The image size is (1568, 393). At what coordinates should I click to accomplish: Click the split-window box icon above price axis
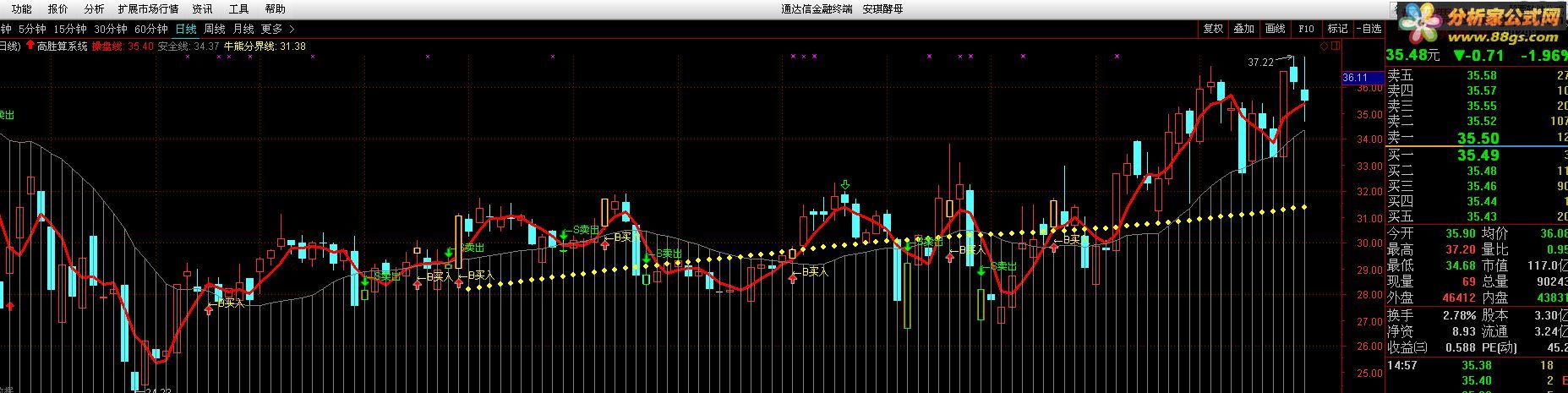1336,46
